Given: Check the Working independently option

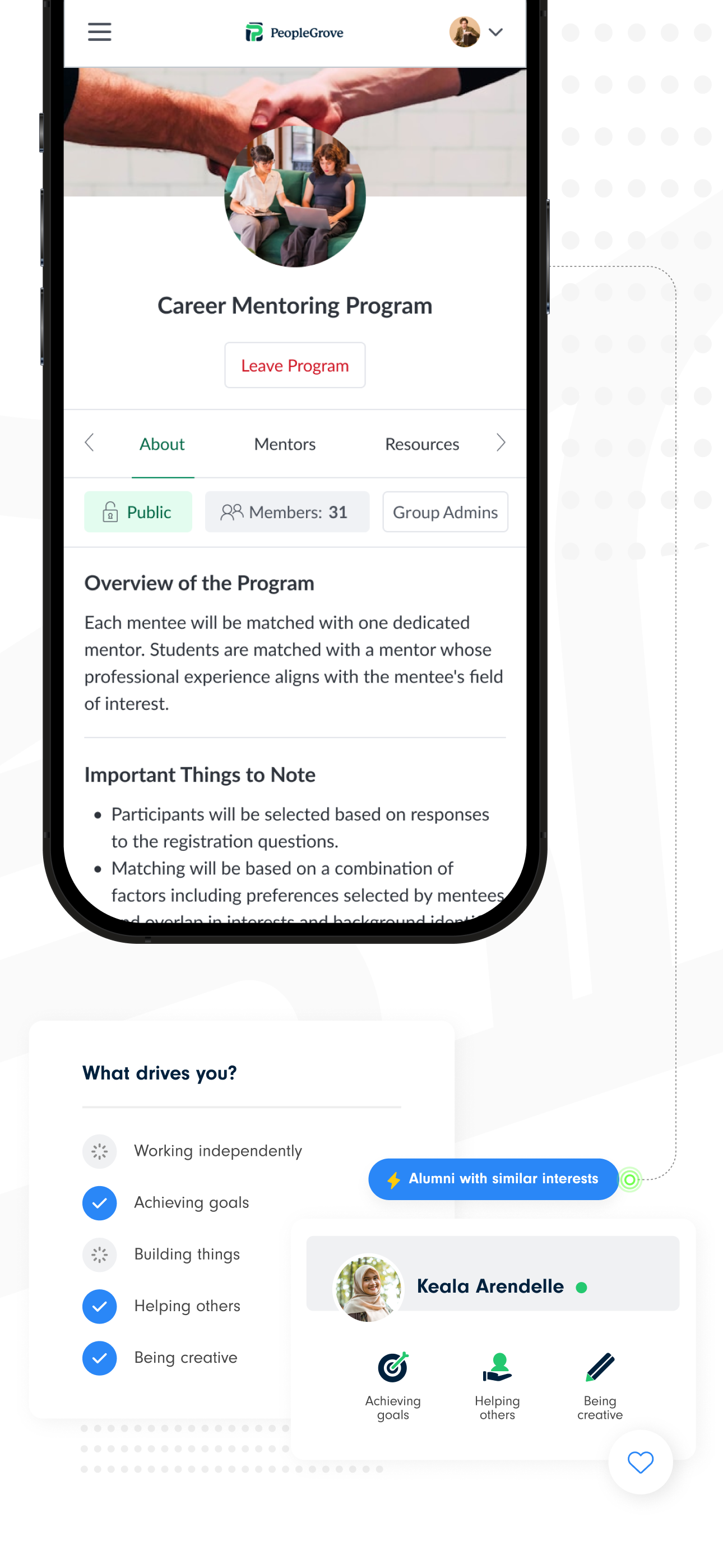Looking at the screenshot, I should tap(99, 1151).
